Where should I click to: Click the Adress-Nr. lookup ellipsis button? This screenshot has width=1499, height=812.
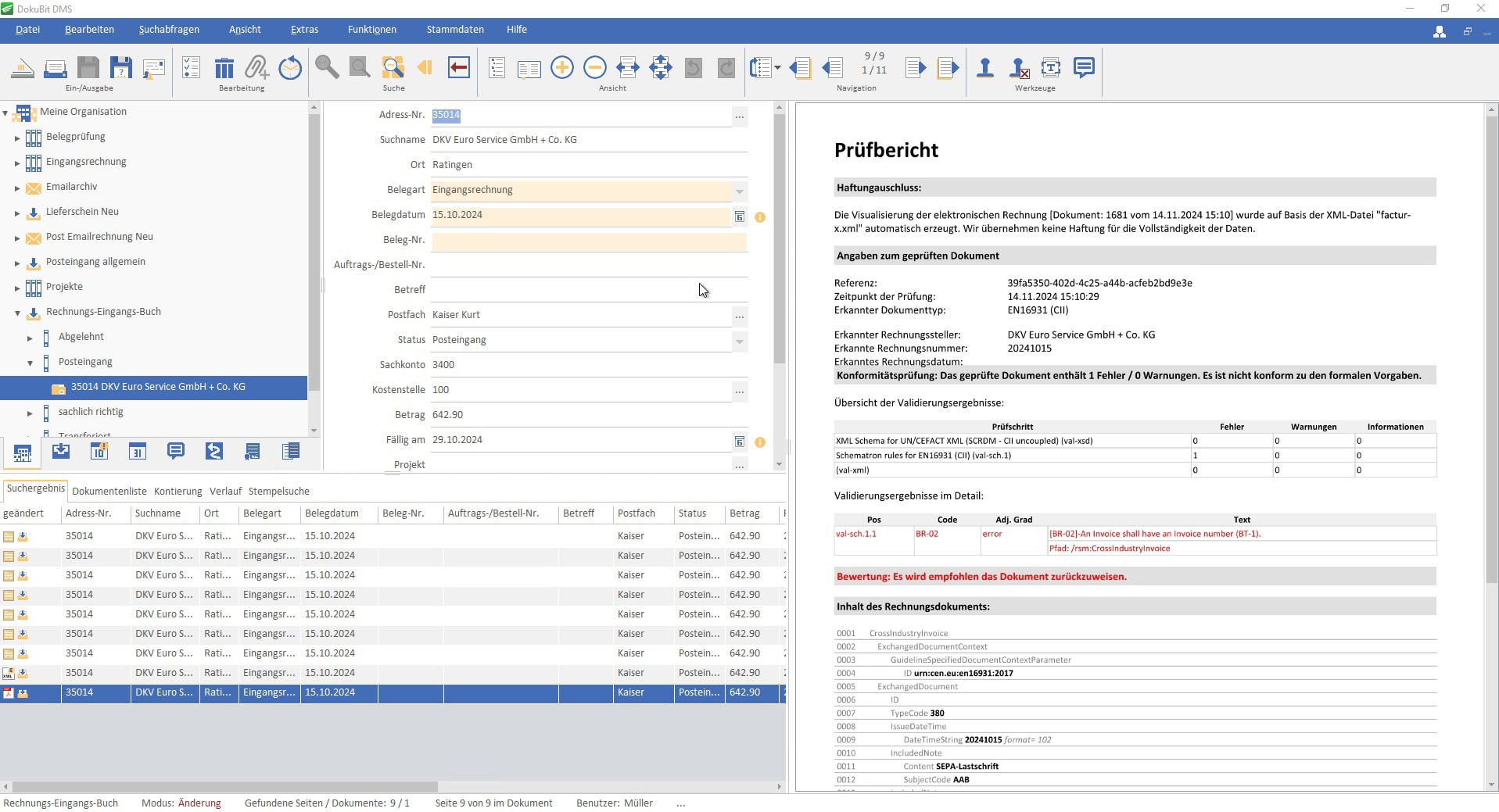pyautogui.click(x=739, y=116)
